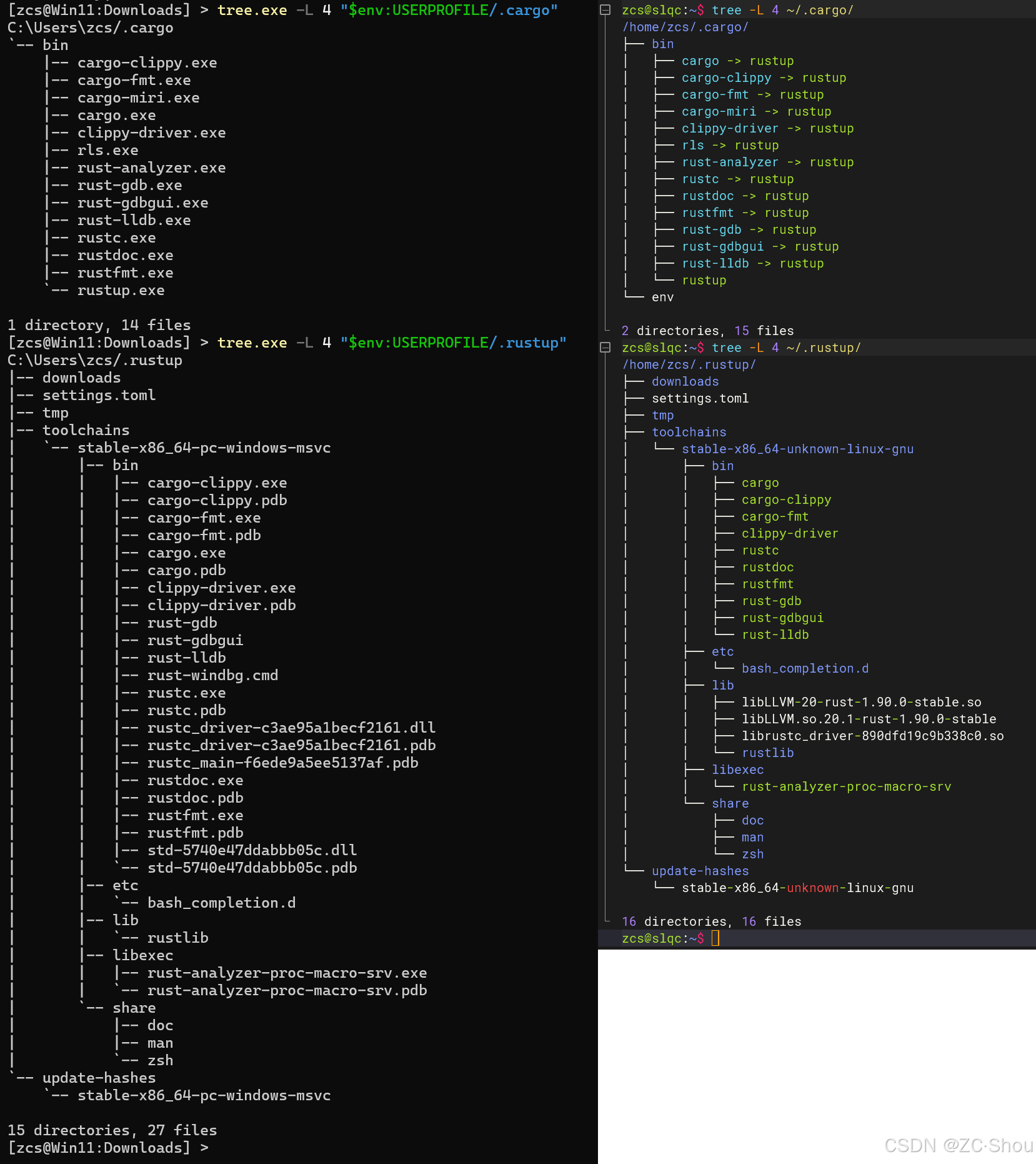Select 'cargo -> rustup' symlink in right terminal

[737, 61]
